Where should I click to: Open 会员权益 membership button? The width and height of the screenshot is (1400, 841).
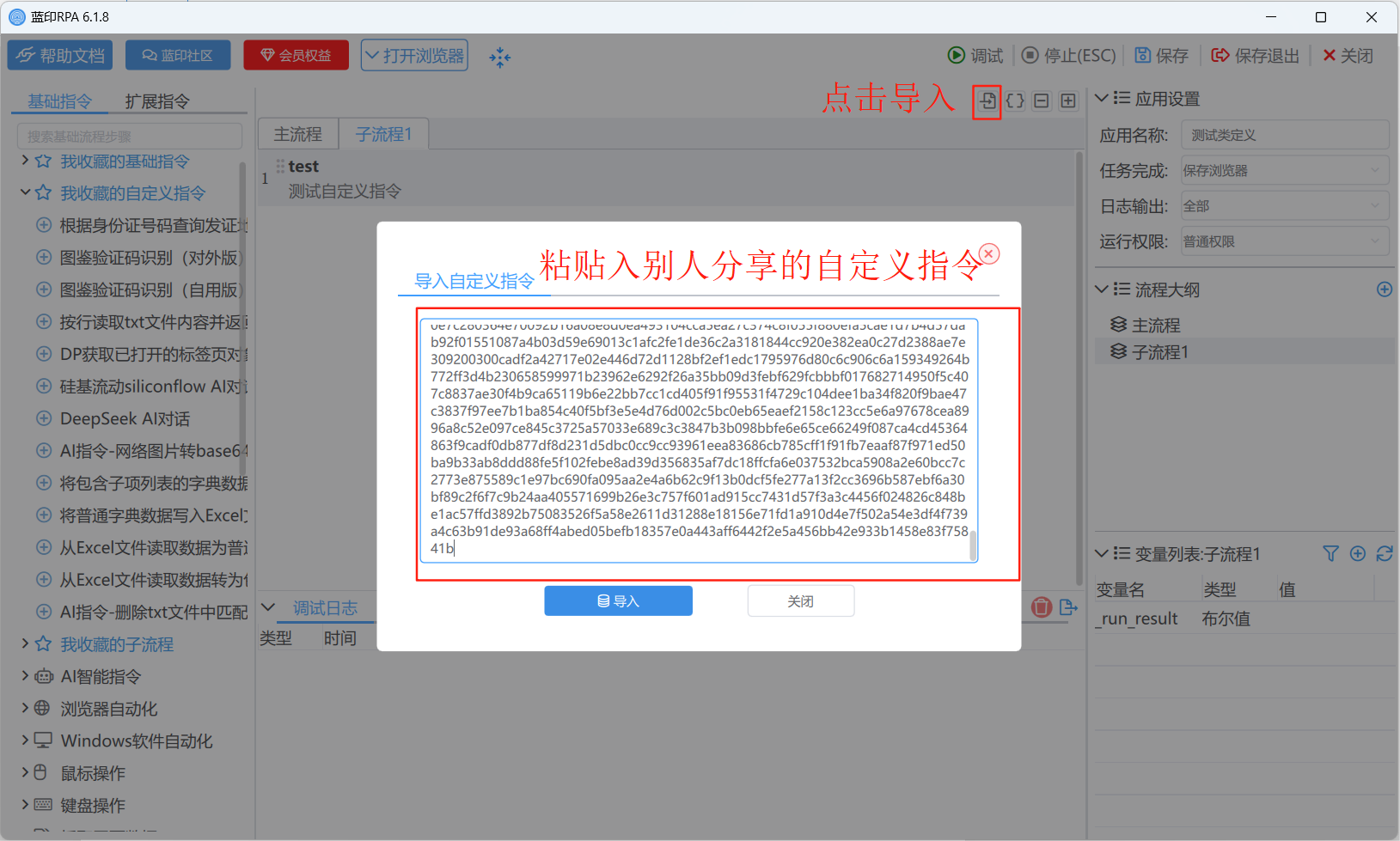(x=297, y=55)
